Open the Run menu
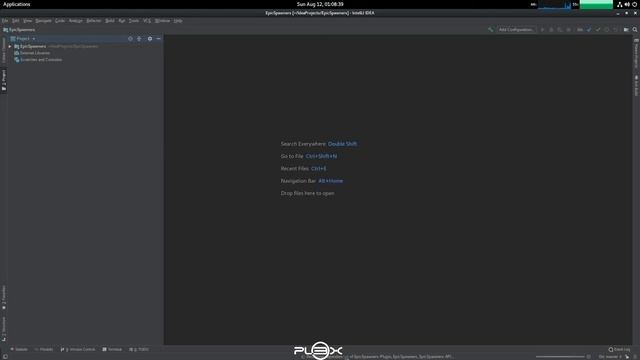The image size is (640, 360). pos(122,21)
